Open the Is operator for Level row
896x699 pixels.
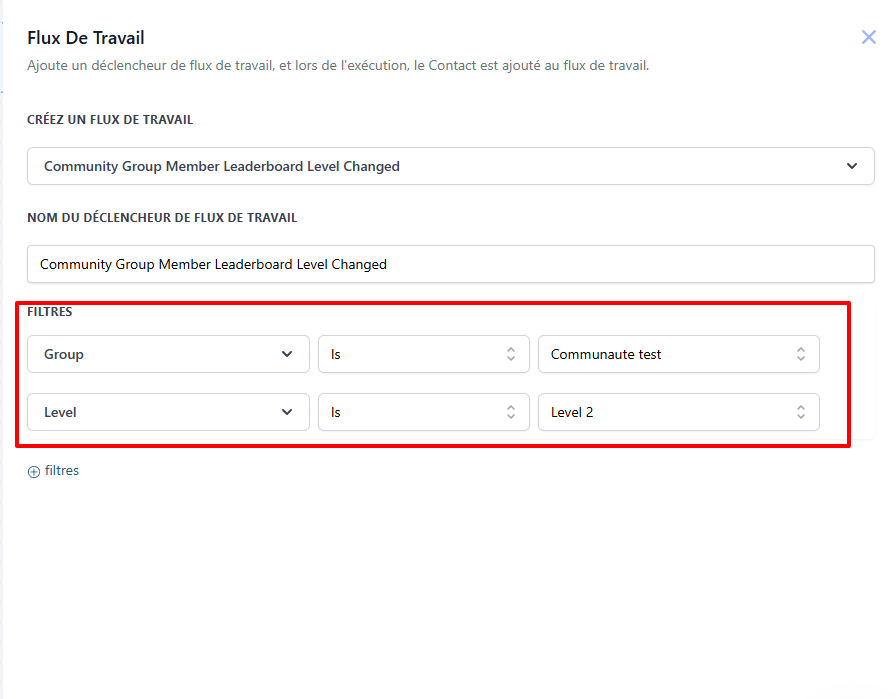pos(424,412)
